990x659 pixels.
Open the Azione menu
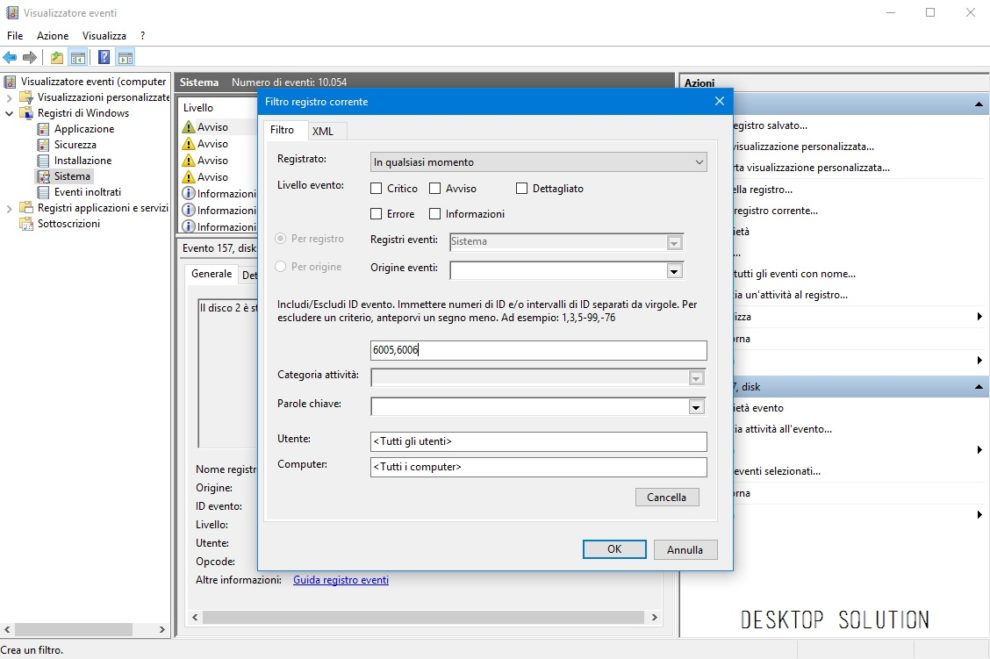coord(53,36)
